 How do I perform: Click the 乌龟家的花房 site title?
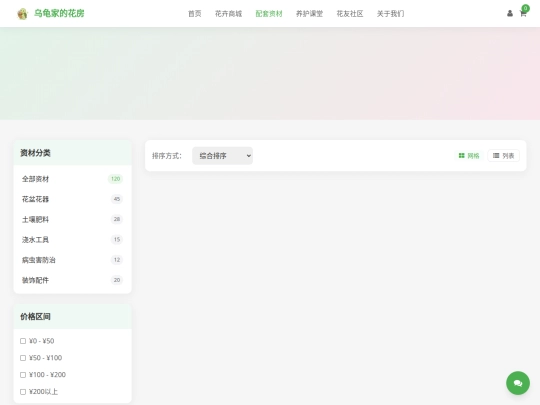(x=59, y=13)
